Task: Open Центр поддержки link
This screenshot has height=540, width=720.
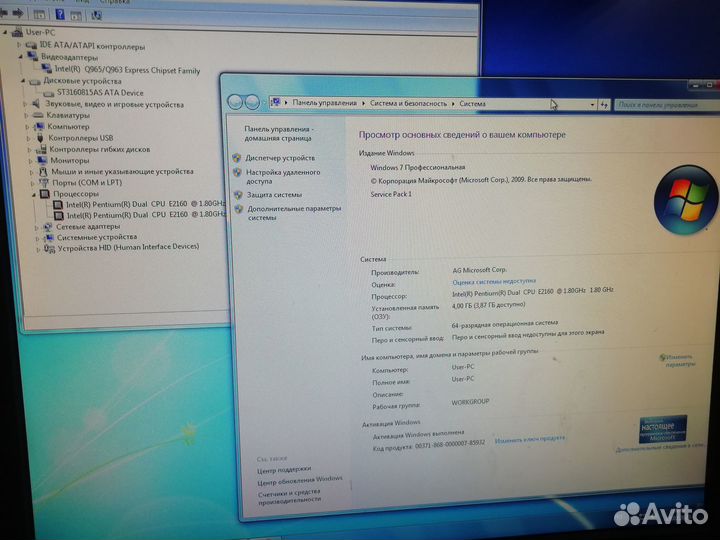Action: click(x=284, y=470)
